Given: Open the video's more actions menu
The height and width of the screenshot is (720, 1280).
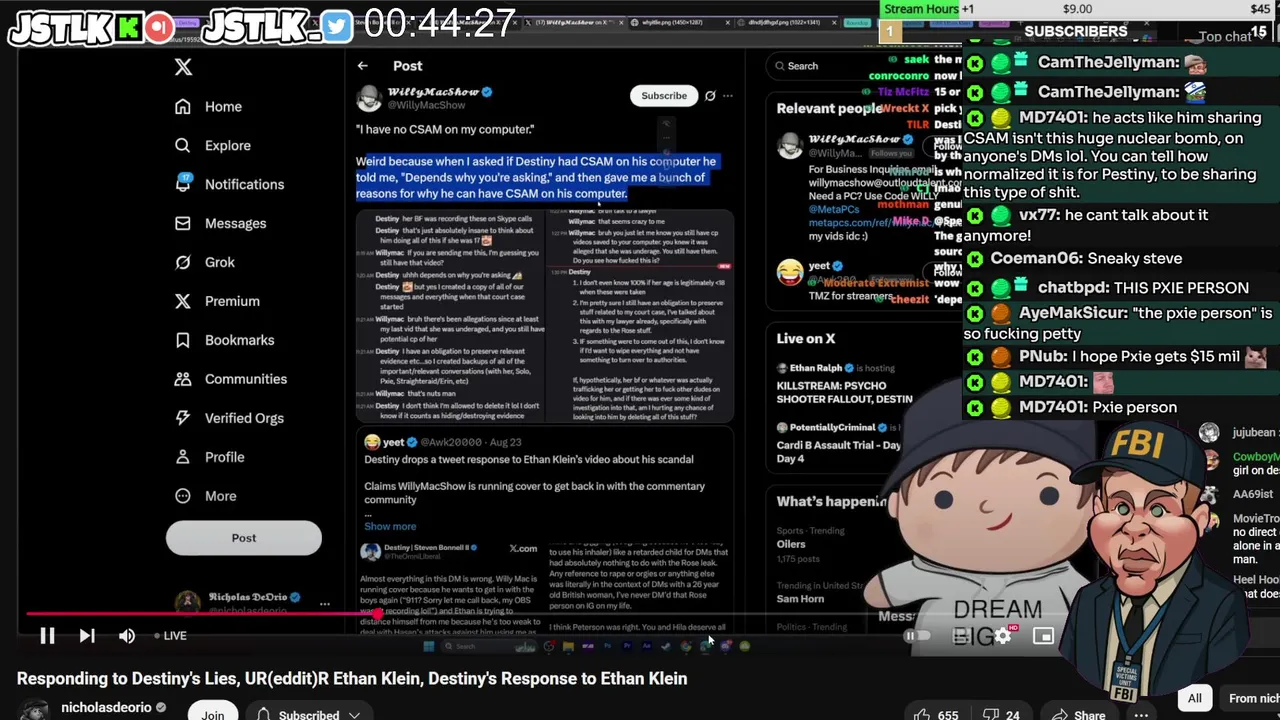Looking at the screenshot, I should pos(1141,715).
